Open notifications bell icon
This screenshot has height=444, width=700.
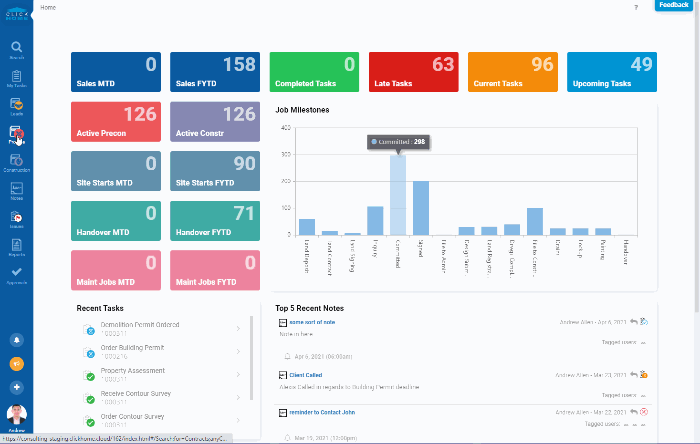click(17, 340)
